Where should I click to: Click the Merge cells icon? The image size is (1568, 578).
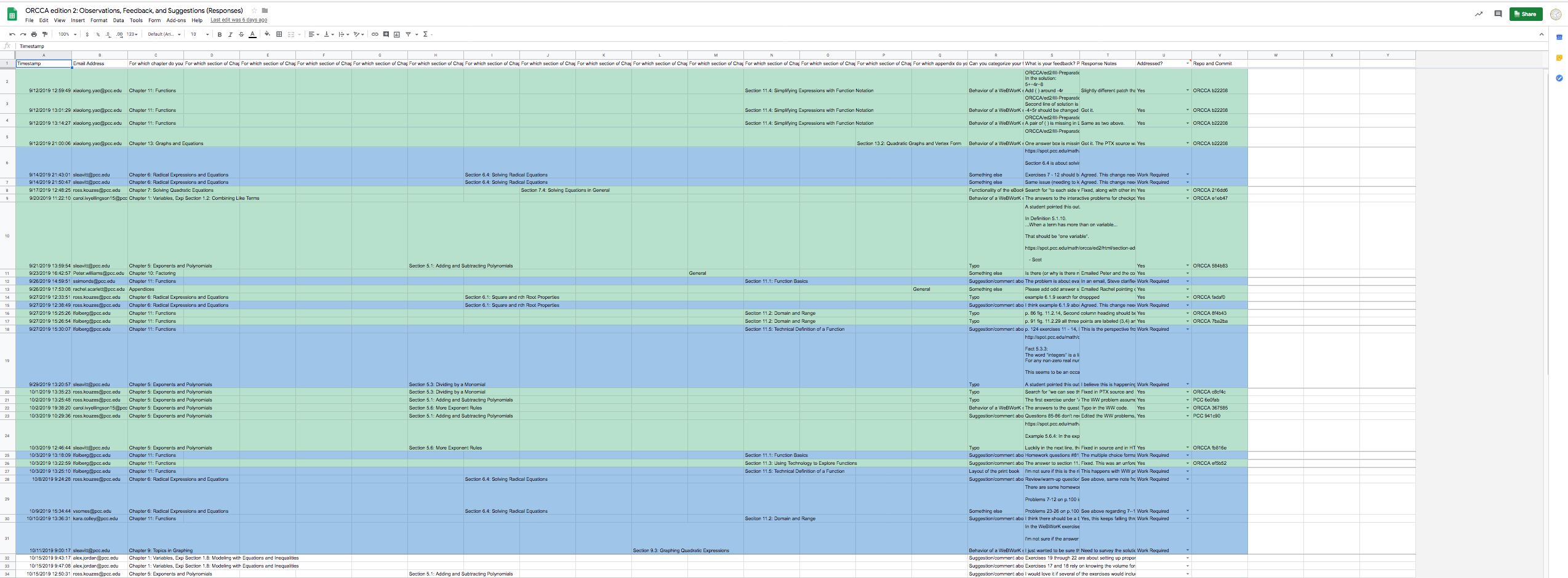pyautogui.click(x=292, y=34)
